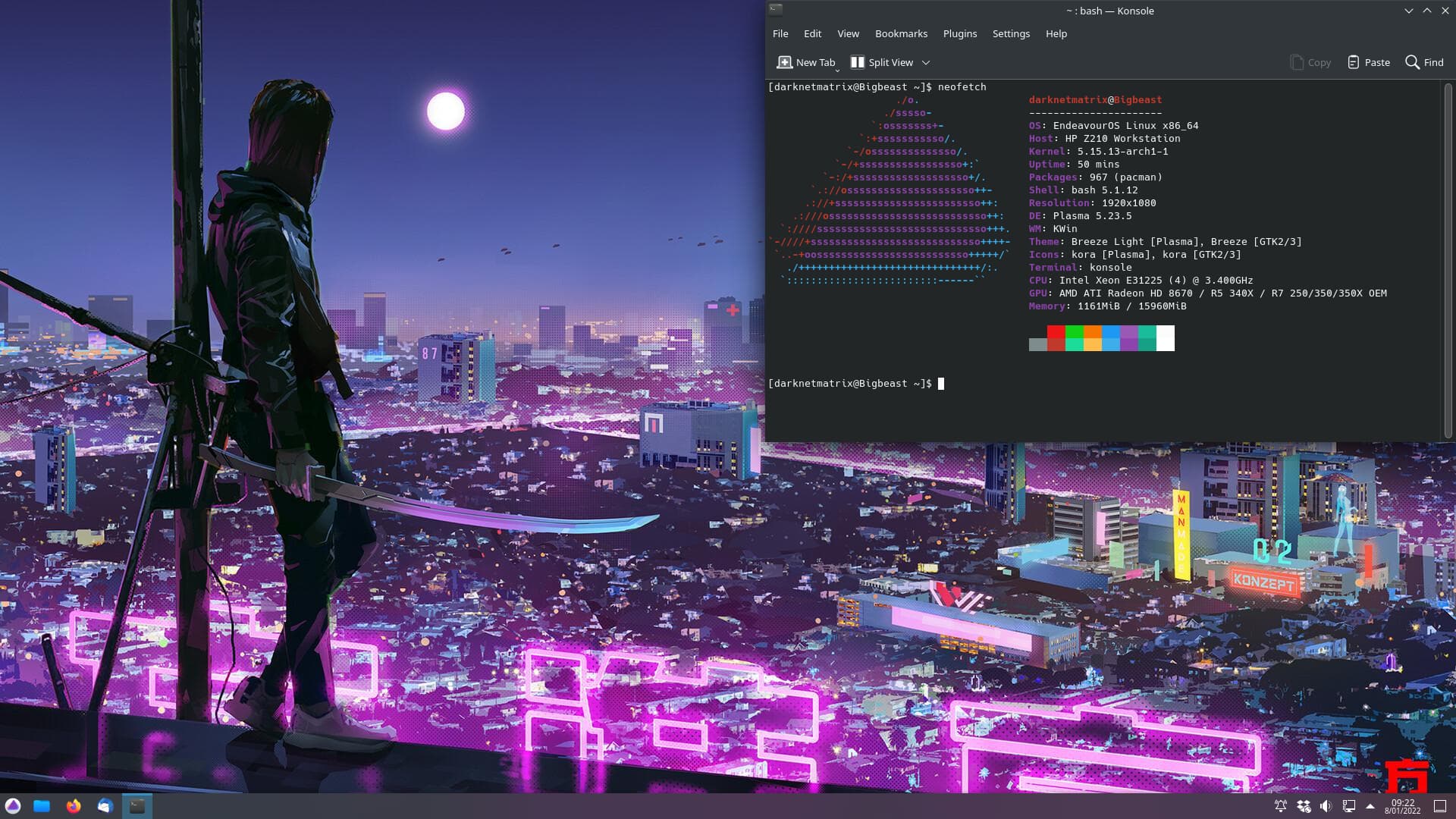This screenshot has height=819, width=1456.
Task: Open the Bookmarks menu in Konsole
Action: [901, 33]
